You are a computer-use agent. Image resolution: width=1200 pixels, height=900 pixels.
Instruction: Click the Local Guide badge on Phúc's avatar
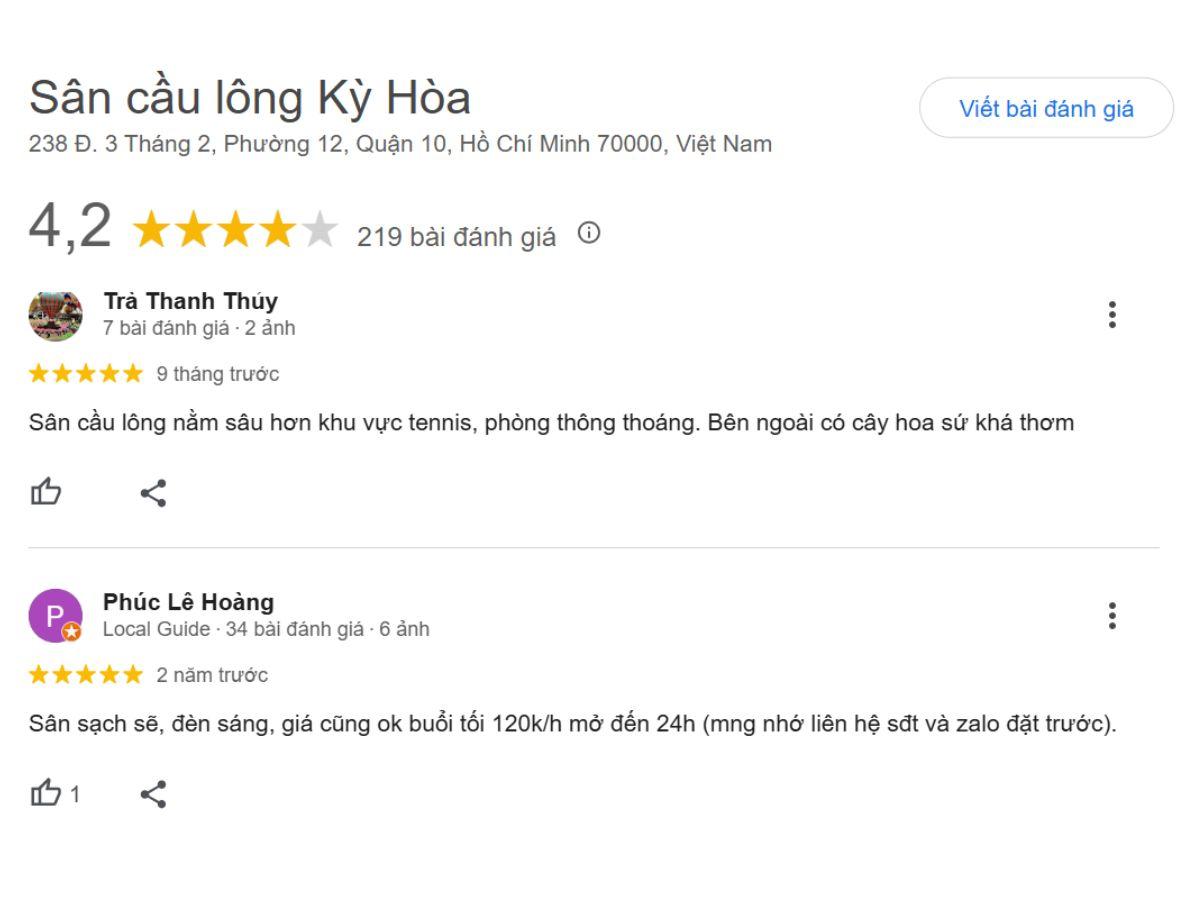click(71, 631)
